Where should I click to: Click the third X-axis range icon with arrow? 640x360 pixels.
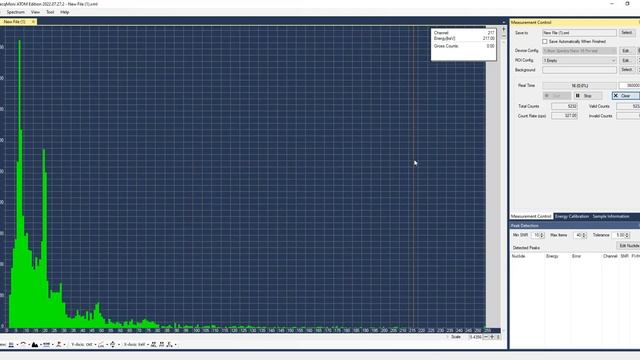click(170, 345)
